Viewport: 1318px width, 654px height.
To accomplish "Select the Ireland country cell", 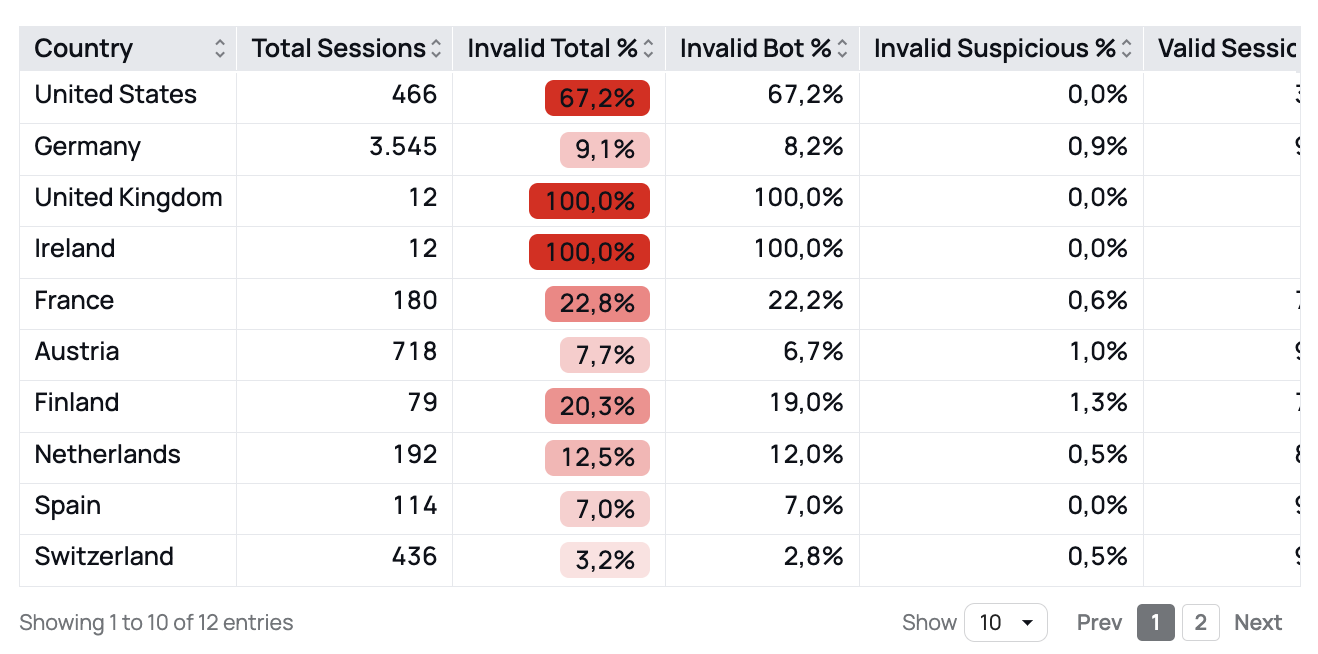I will (75, 248).
